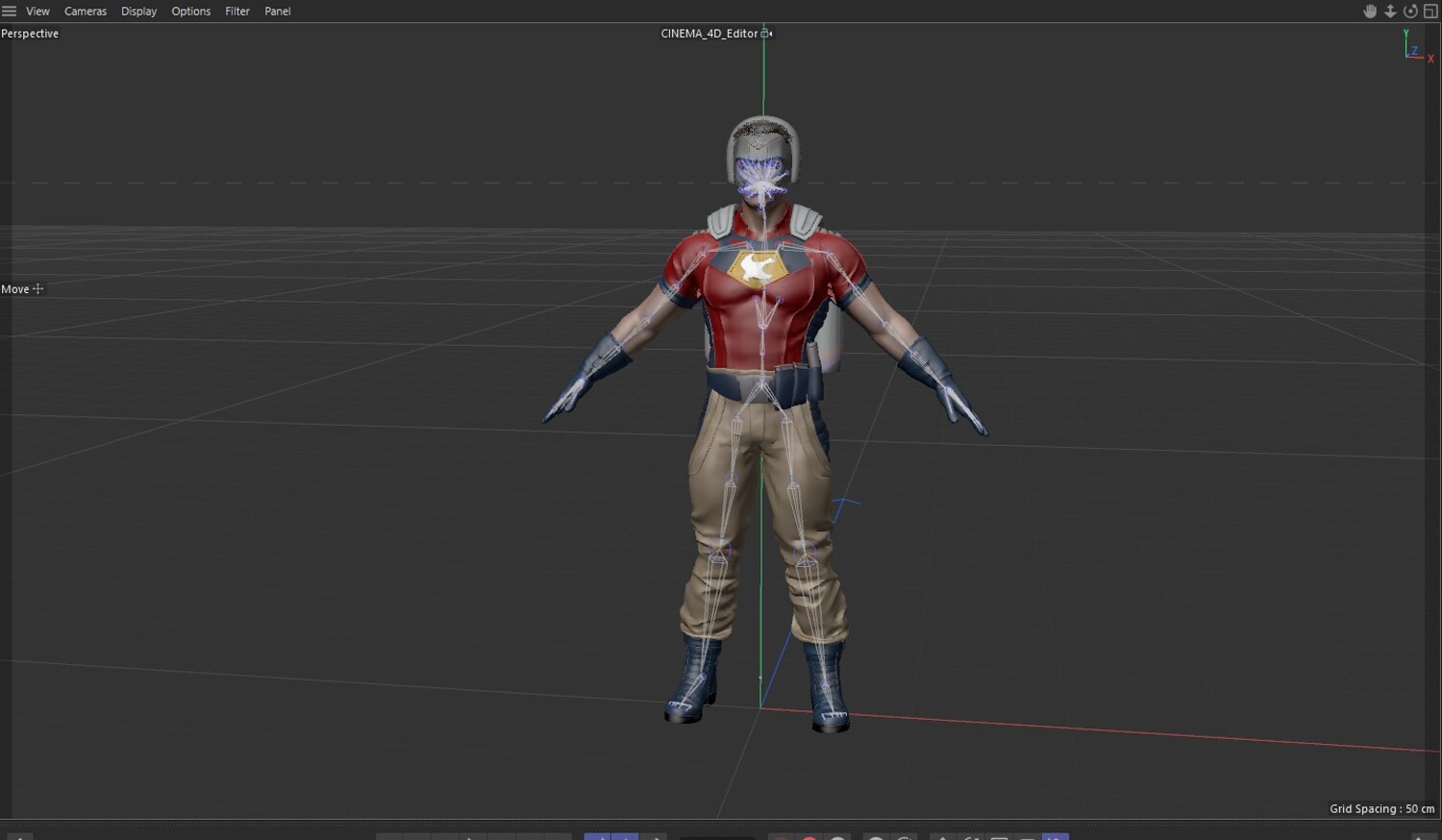Image resolution: width=1442 pixels, height=840 pixels.
Task: Click the Move tool label
Action: point(15,289)
